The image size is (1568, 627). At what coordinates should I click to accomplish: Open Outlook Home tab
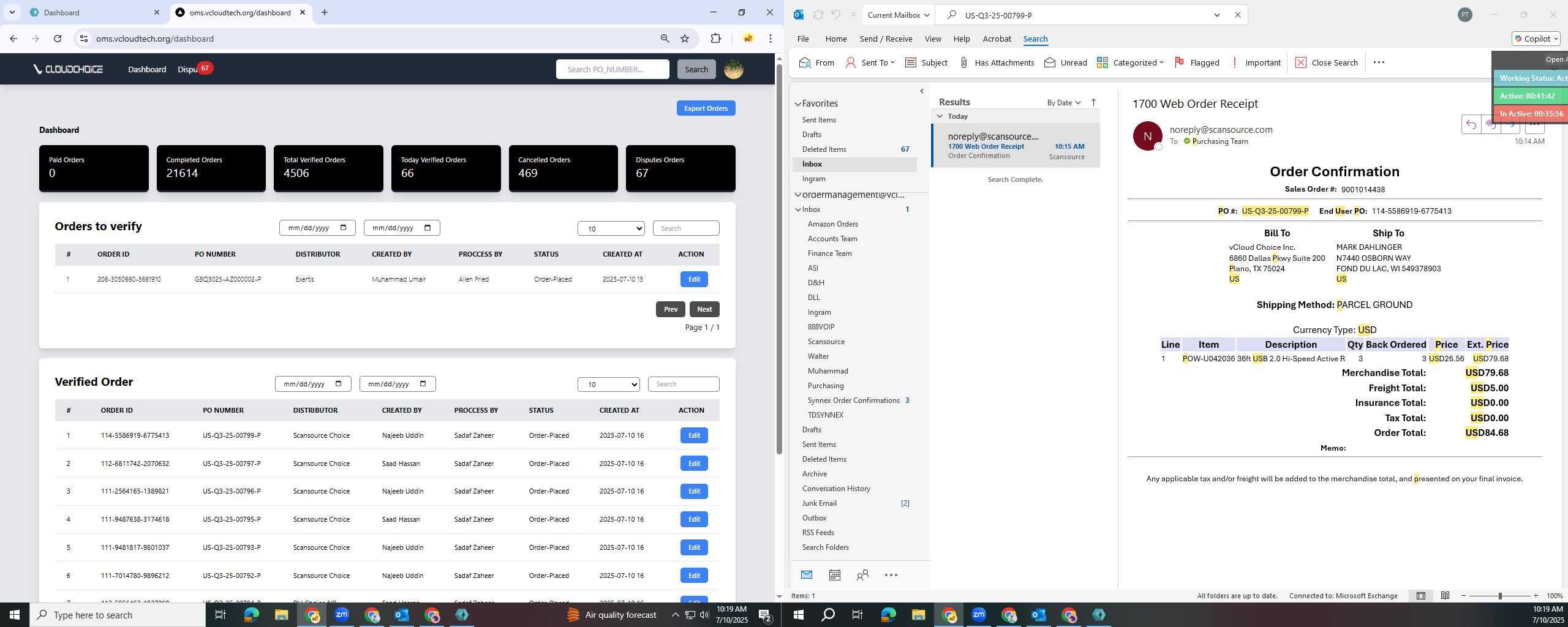click(836, 39)
